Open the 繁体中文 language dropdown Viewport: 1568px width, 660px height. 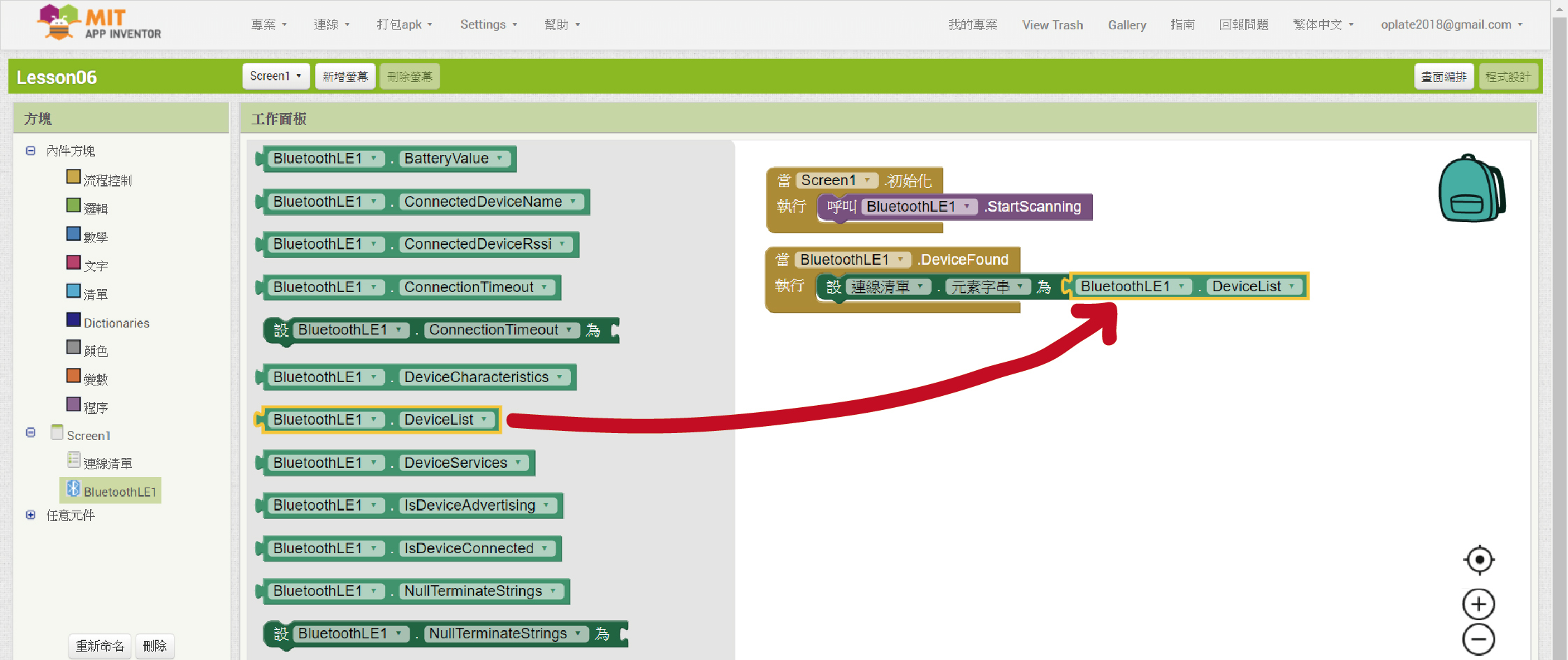click(1323, 24)
